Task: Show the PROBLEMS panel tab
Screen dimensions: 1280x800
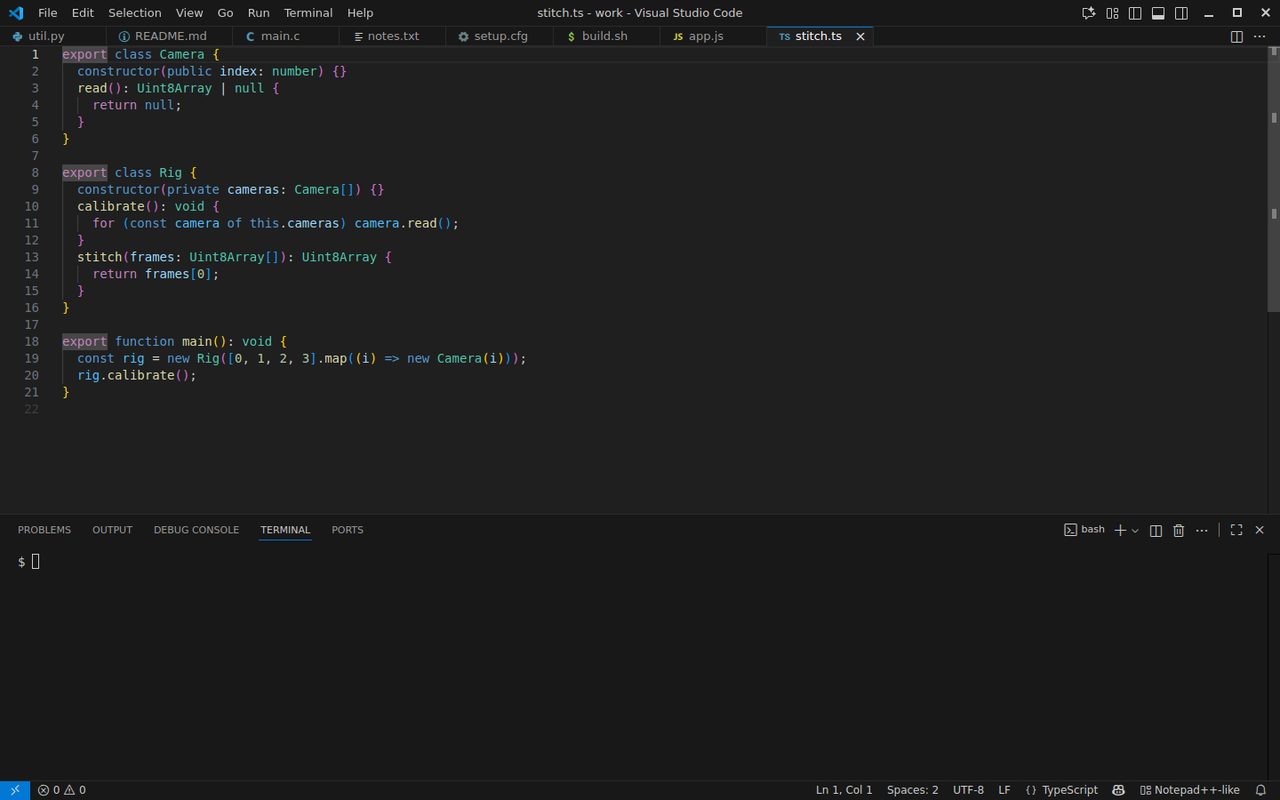Action: pyautogui.click(x=44, y=530)
